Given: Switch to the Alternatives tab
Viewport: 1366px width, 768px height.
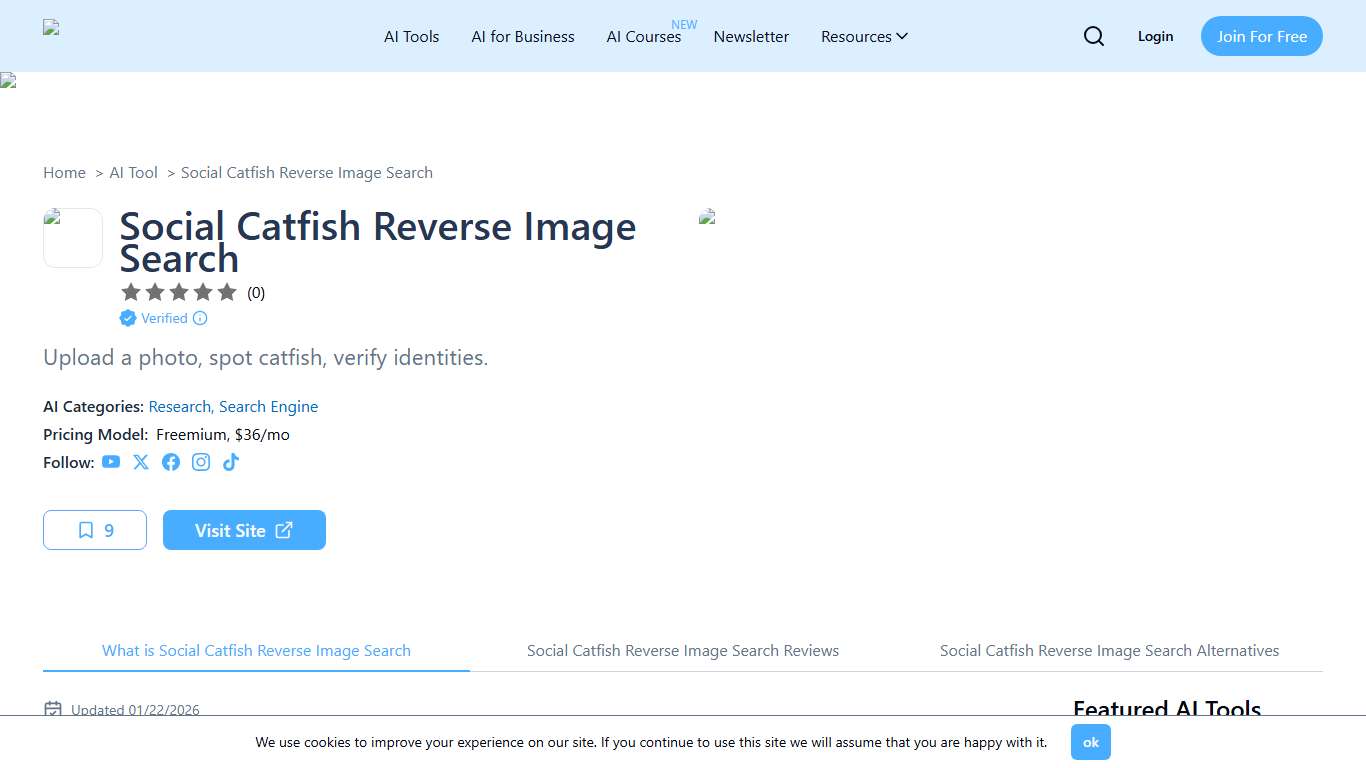Looking at the screenshot, I should pos(1109,650).
